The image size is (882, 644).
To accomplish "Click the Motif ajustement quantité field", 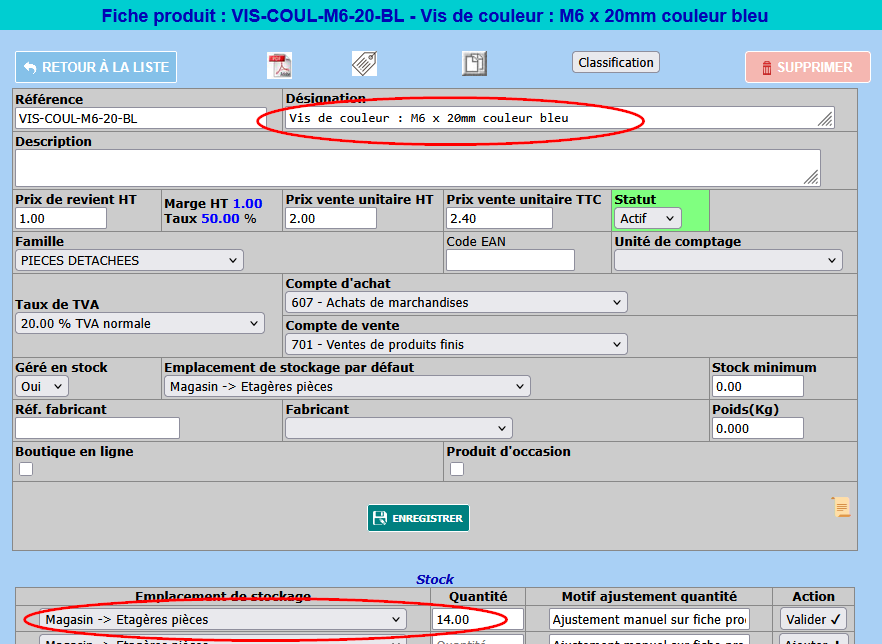I will coord(649,619).
